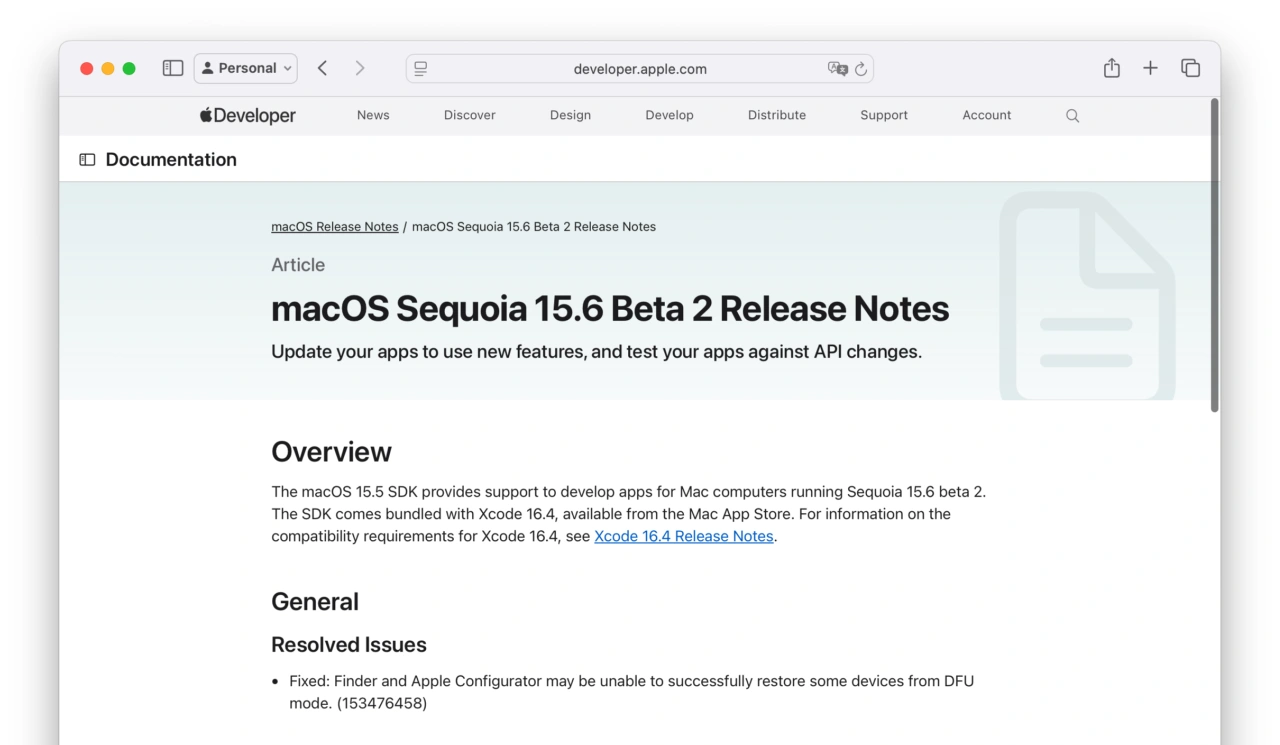
Task: Follow the macOS Release Notes breadcrumb link
Action: 334,227
